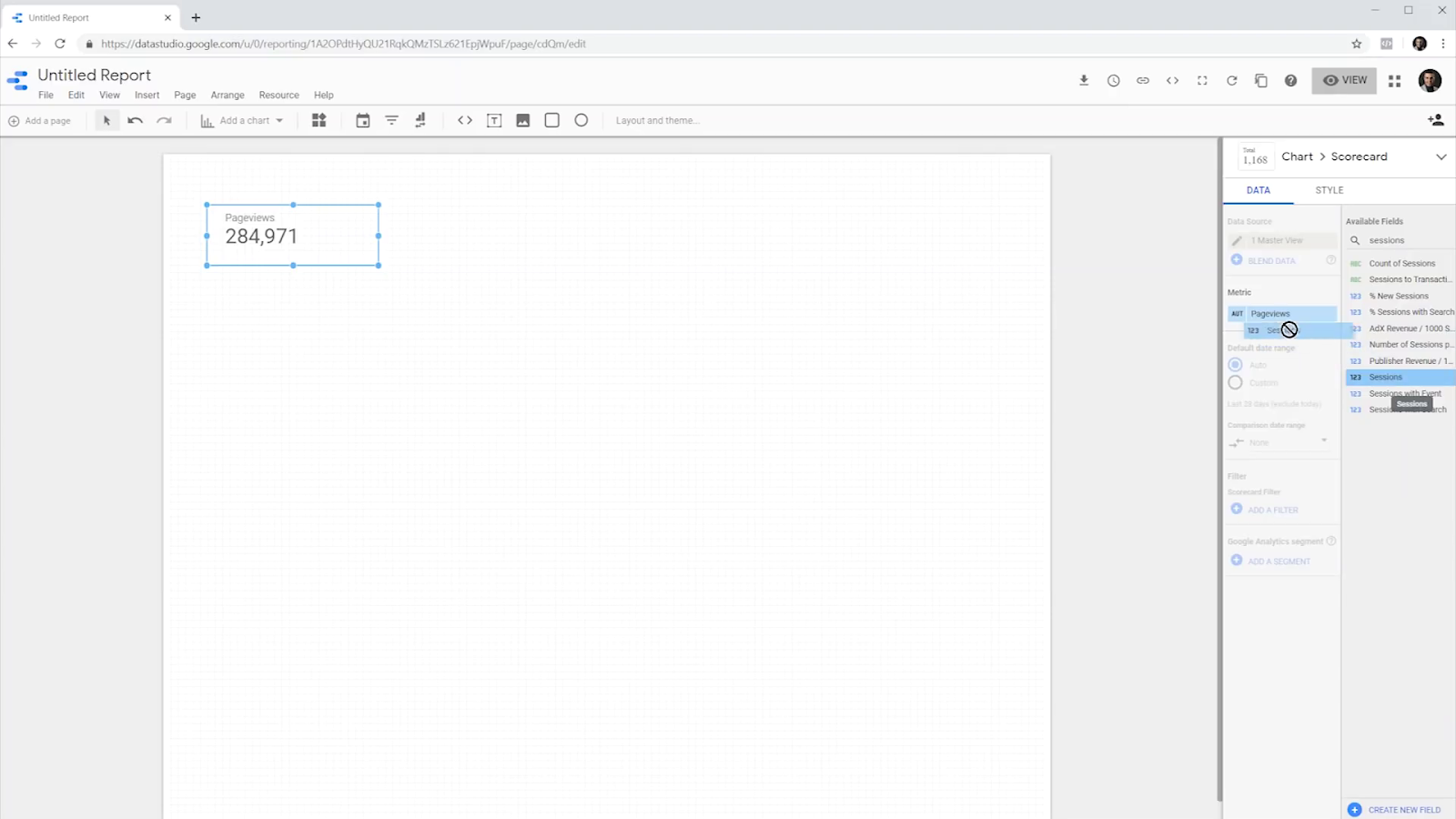This screenshot has width=1456, height=819.
Task: Get the report shareable link
Action: click(1143, 80)
